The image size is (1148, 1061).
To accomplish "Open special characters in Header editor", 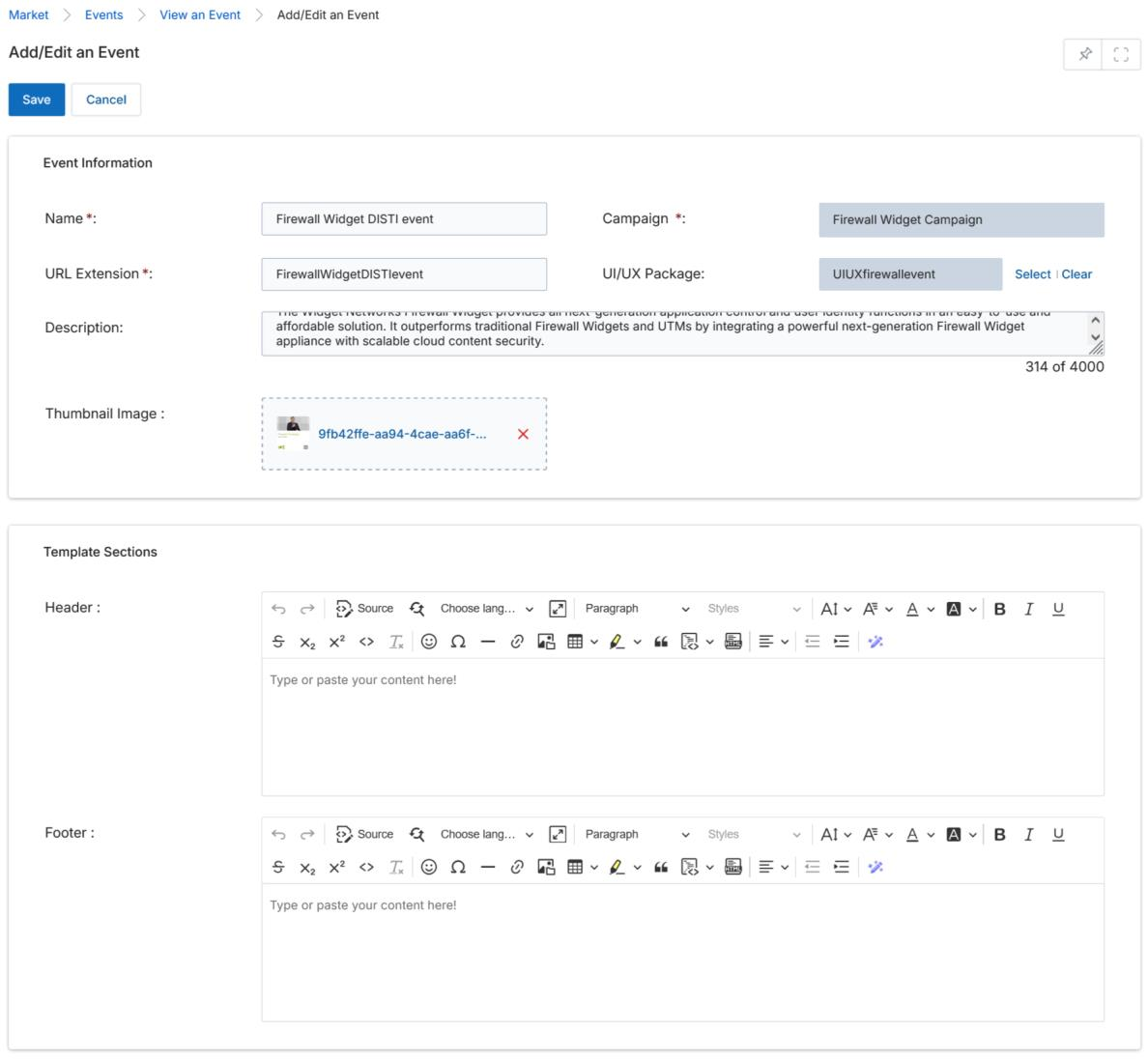I will pyautogui.click(x=458, y=643).
